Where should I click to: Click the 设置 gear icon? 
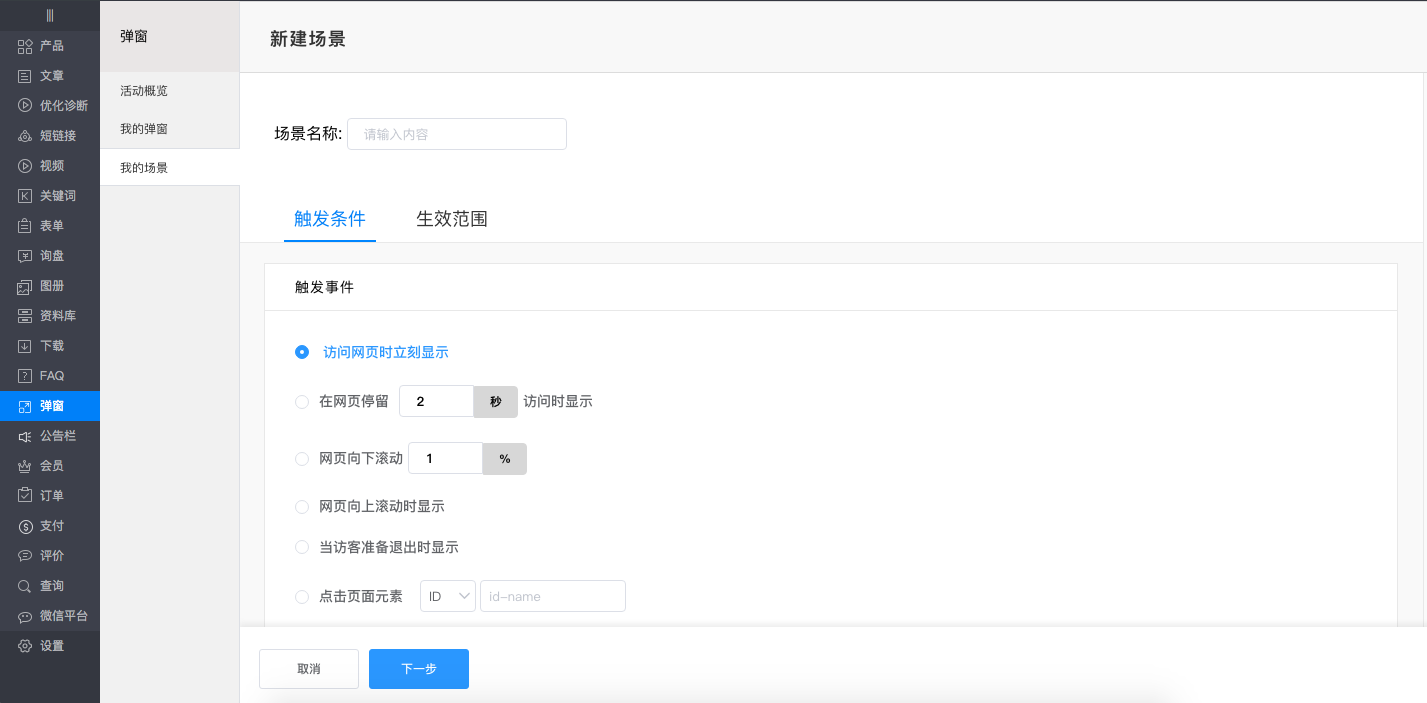click(x=25, y=646)
